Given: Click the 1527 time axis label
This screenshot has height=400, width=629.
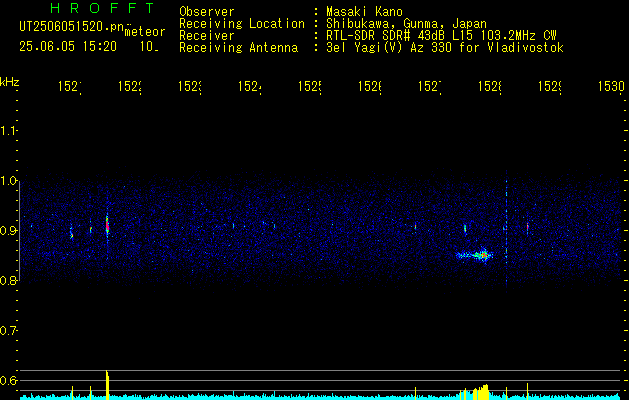Looking at the screenshot, I should [430, 87].
